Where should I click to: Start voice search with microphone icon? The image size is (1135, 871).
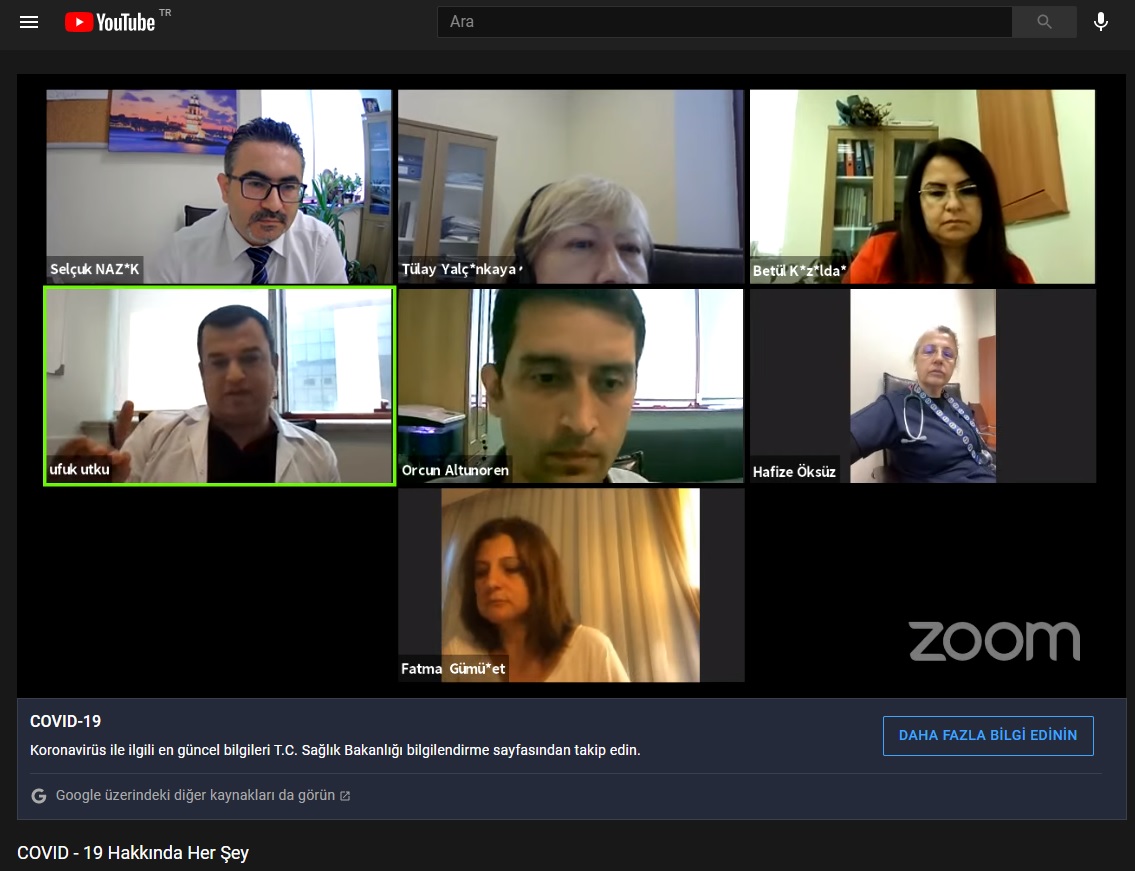1100,22
